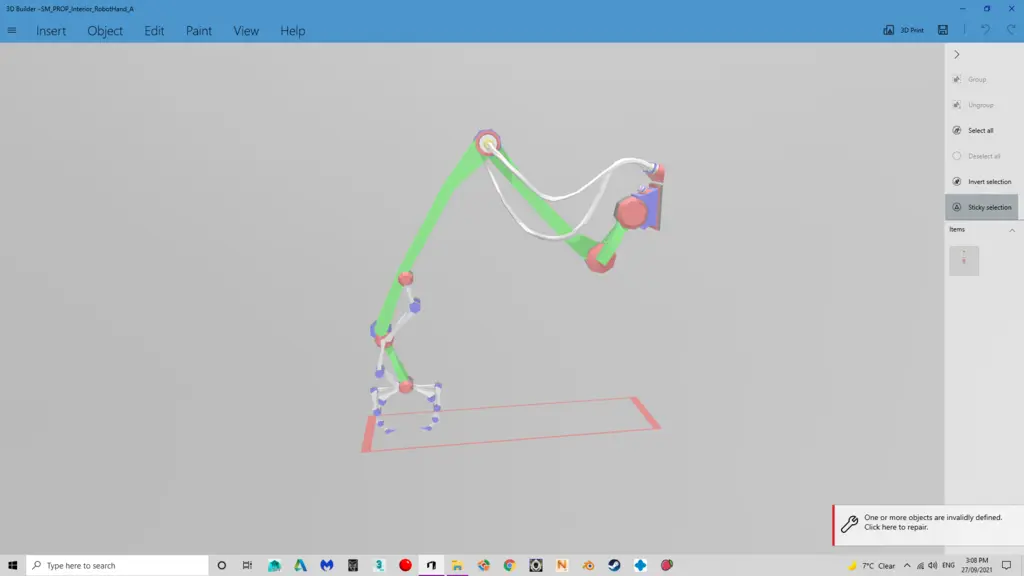The height and width of the screenshot is (576, 1024).
Task: Open the View menu
Action: pyautogui.click(x=245, y=30)
